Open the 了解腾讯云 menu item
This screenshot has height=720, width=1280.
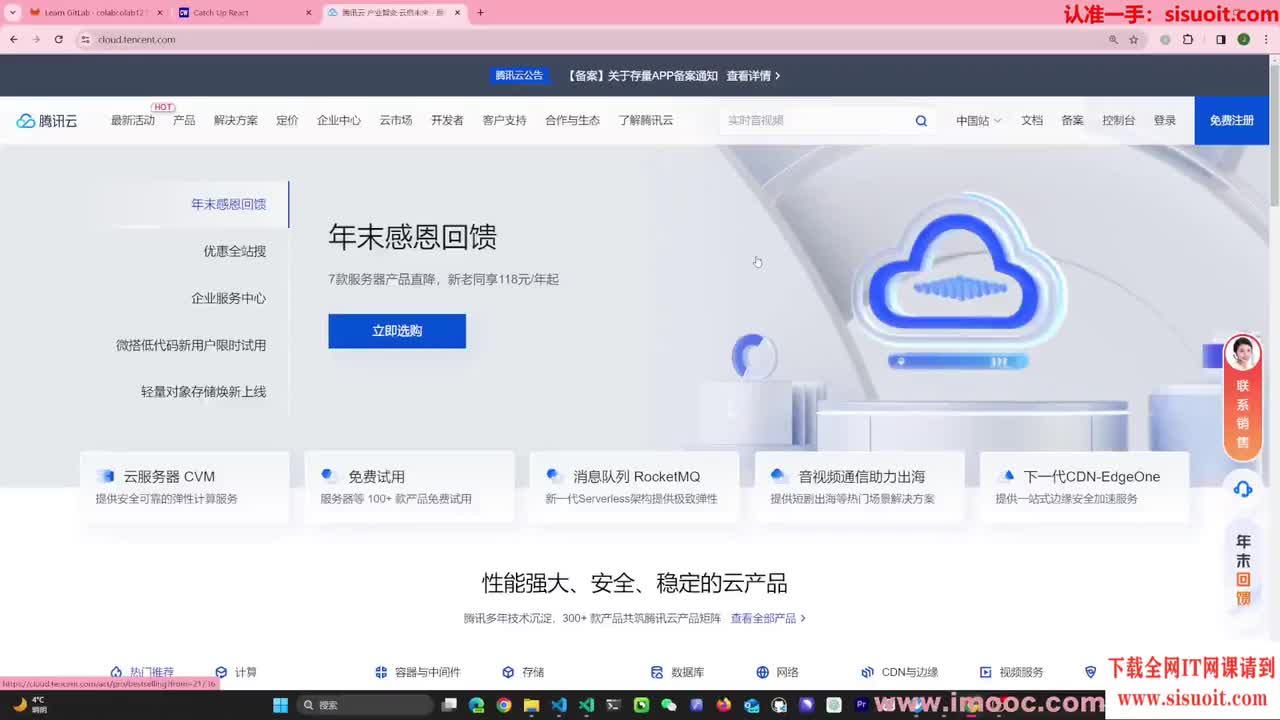pos(646,120)
